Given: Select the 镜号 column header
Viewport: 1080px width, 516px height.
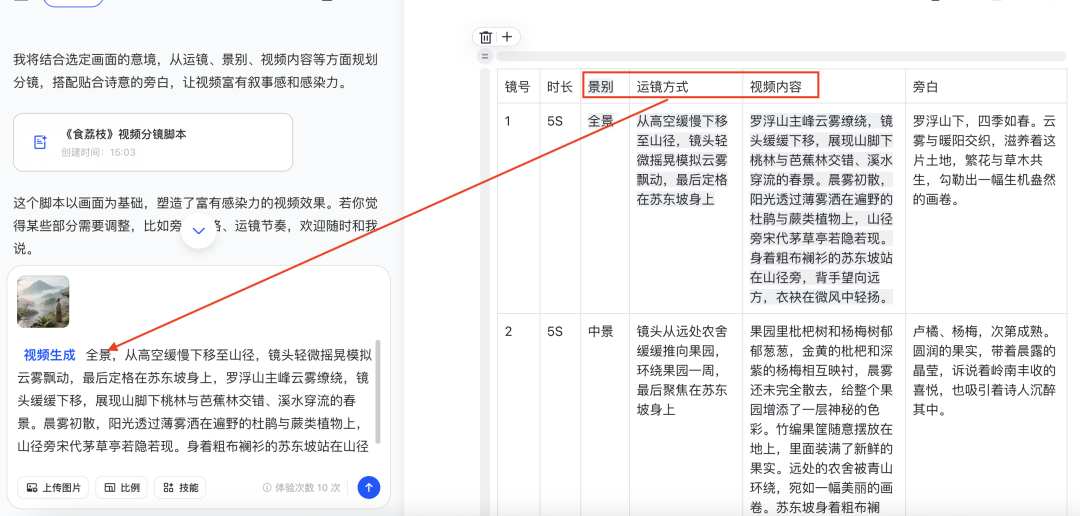Looking at the screenshot, I should tap(519, 87).
